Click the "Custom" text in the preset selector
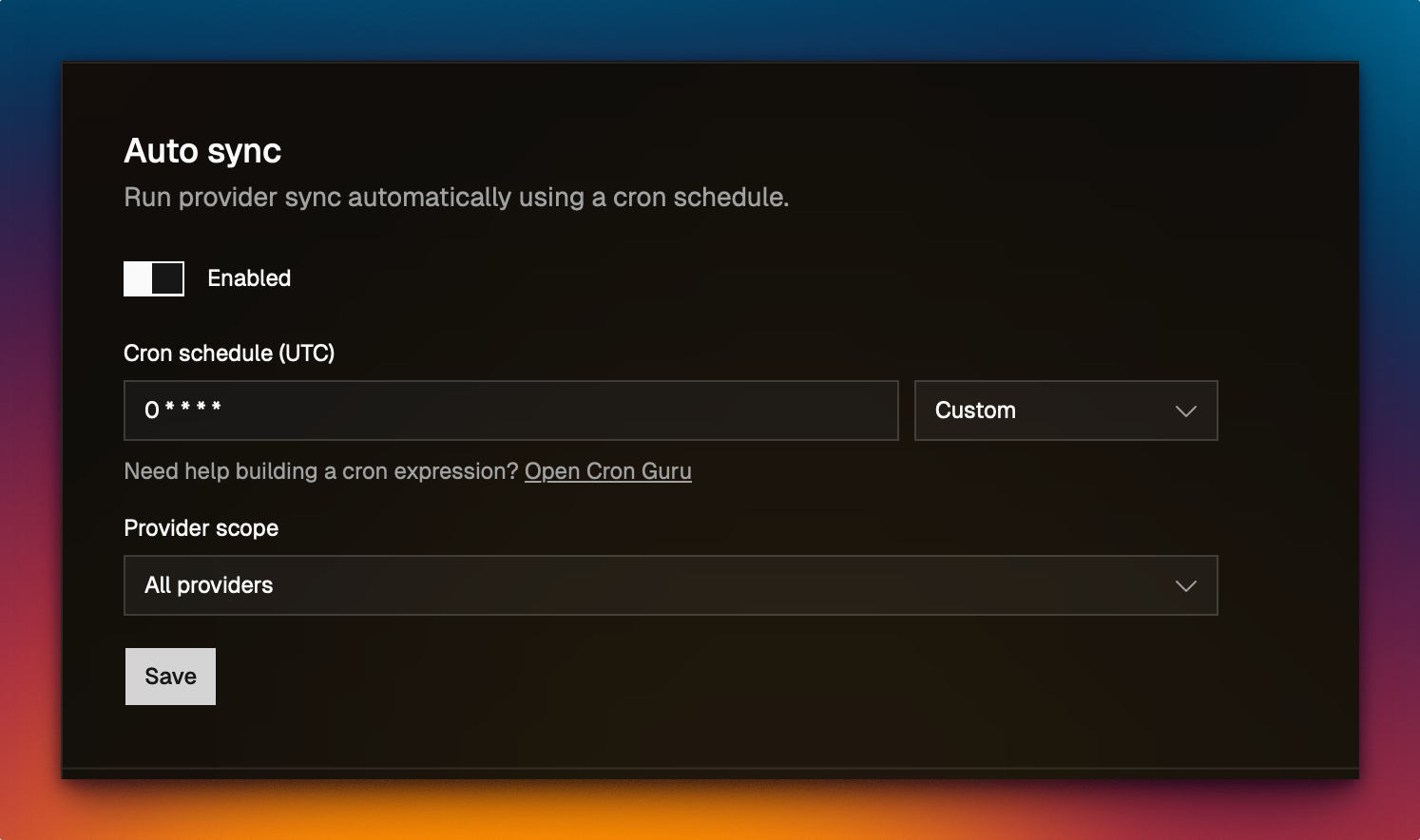 (975, 410)
